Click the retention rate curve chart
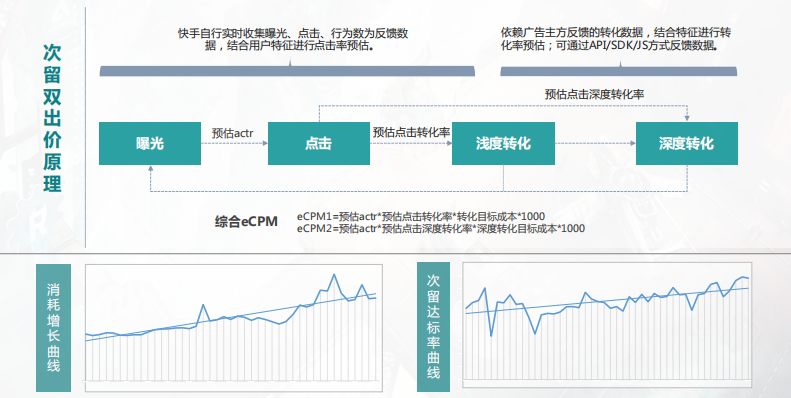Viewport: 791px width, 398px height. 607,324
